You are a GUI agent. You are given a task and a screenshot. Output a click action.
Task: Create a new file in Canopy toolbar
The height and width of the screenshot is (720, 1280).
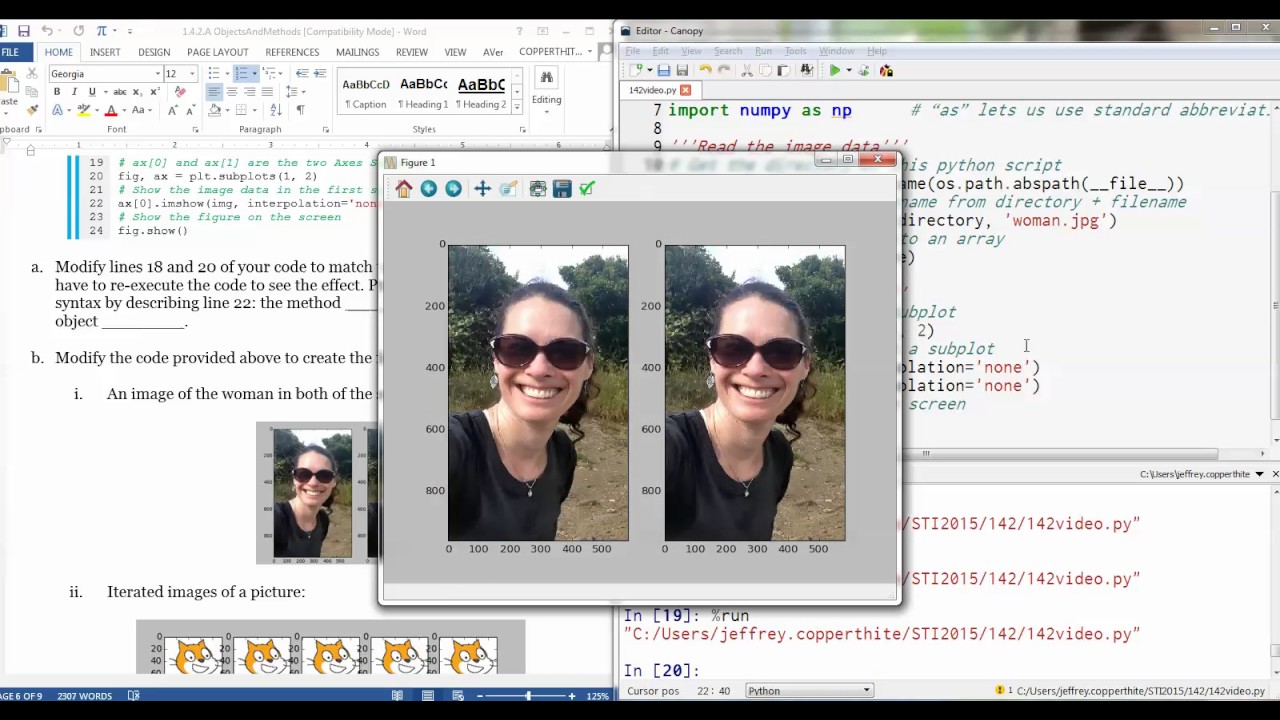pos(634,70)
